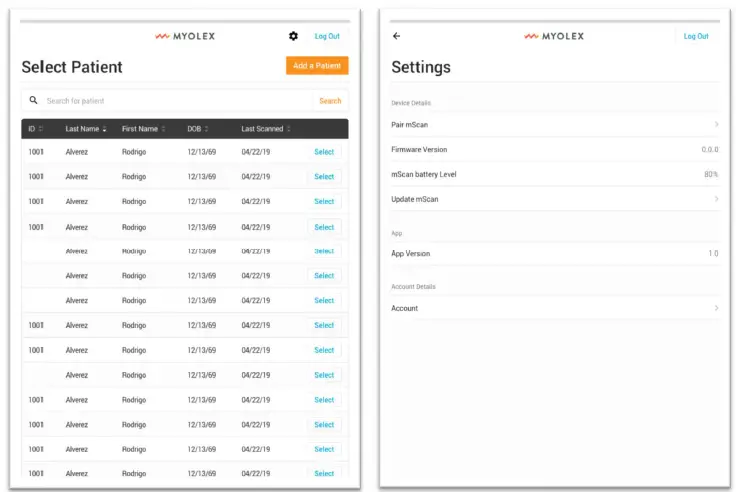Screen dimensions: 736x492
Task: Click the magnifying glass search icon
Action: pos(33,100)
